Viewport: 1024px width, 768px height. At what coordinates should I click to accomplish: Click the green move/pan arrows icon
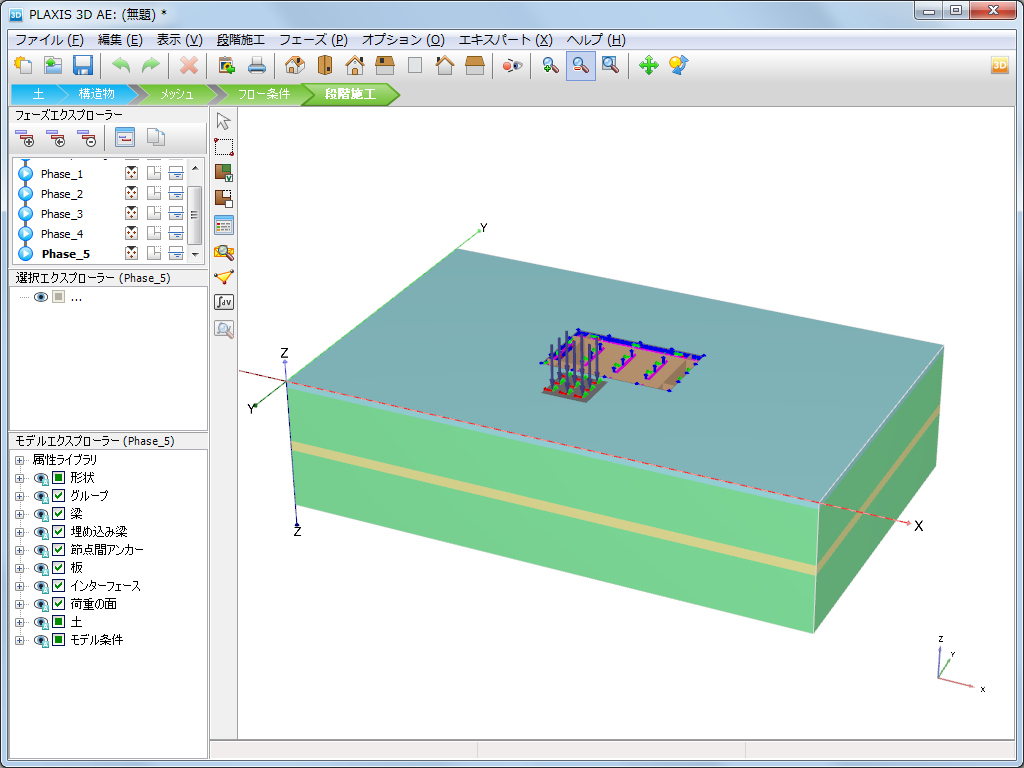point(648,66)
